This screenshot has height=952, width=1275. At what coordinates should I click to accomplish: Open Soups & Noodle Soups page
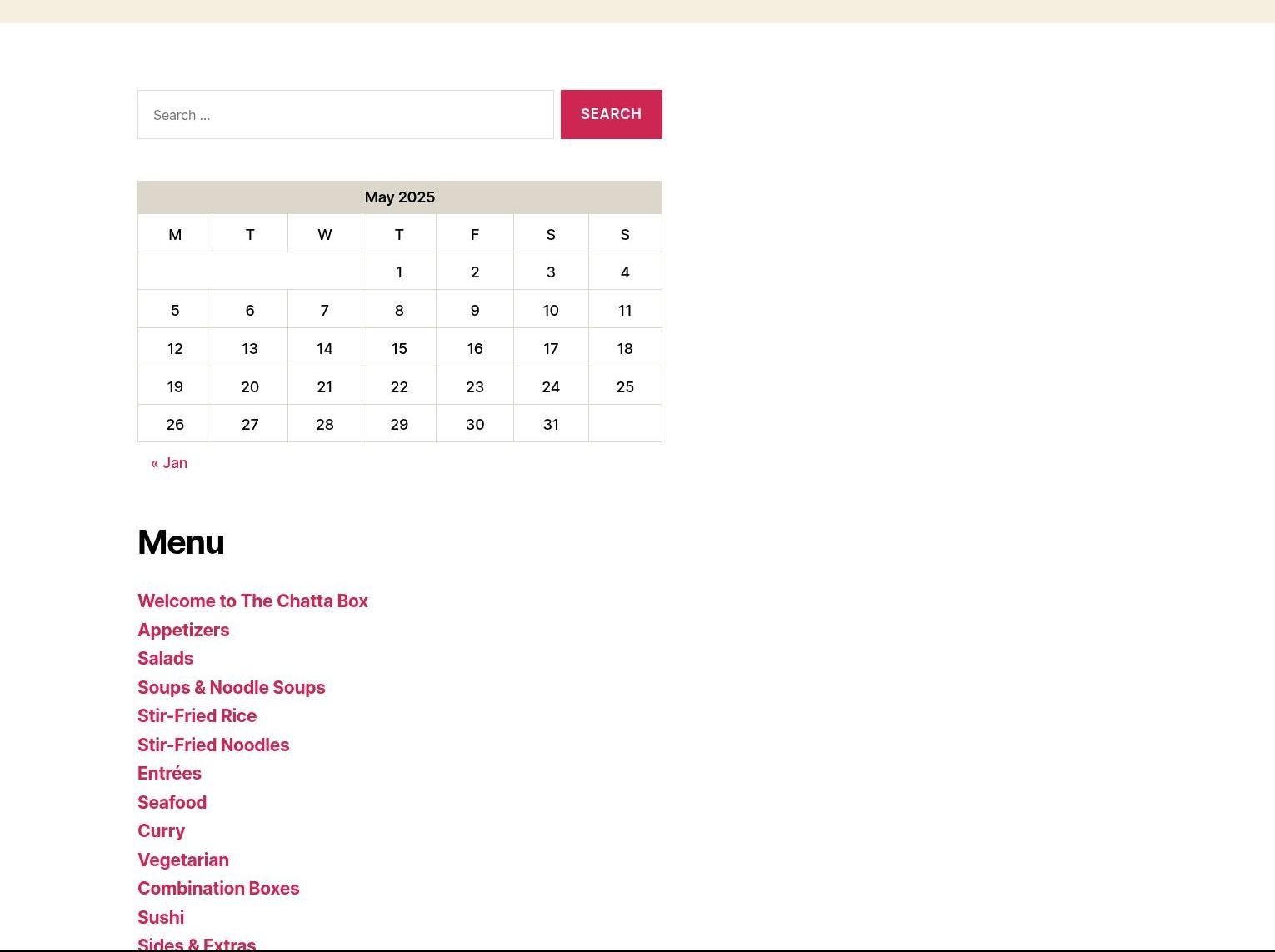click(231, 688)
